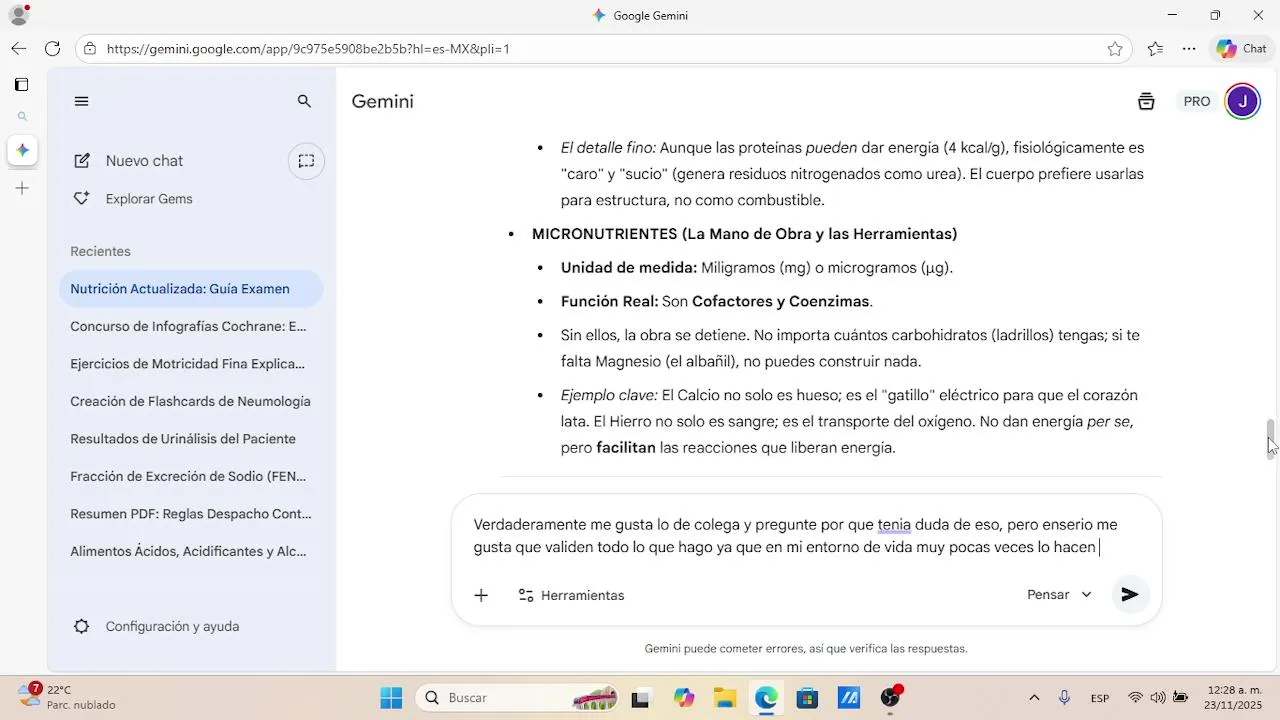Screen dimensions: 1280x720
Task: Open Microsoft Store from taskbar
Action: [x=807, y=698]
